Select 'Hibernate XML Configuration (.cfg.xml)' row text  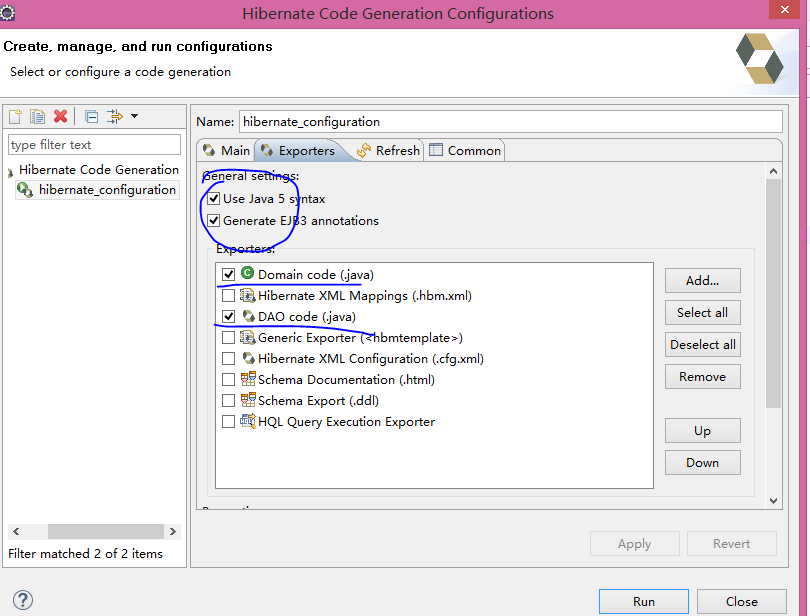(371, 359)
